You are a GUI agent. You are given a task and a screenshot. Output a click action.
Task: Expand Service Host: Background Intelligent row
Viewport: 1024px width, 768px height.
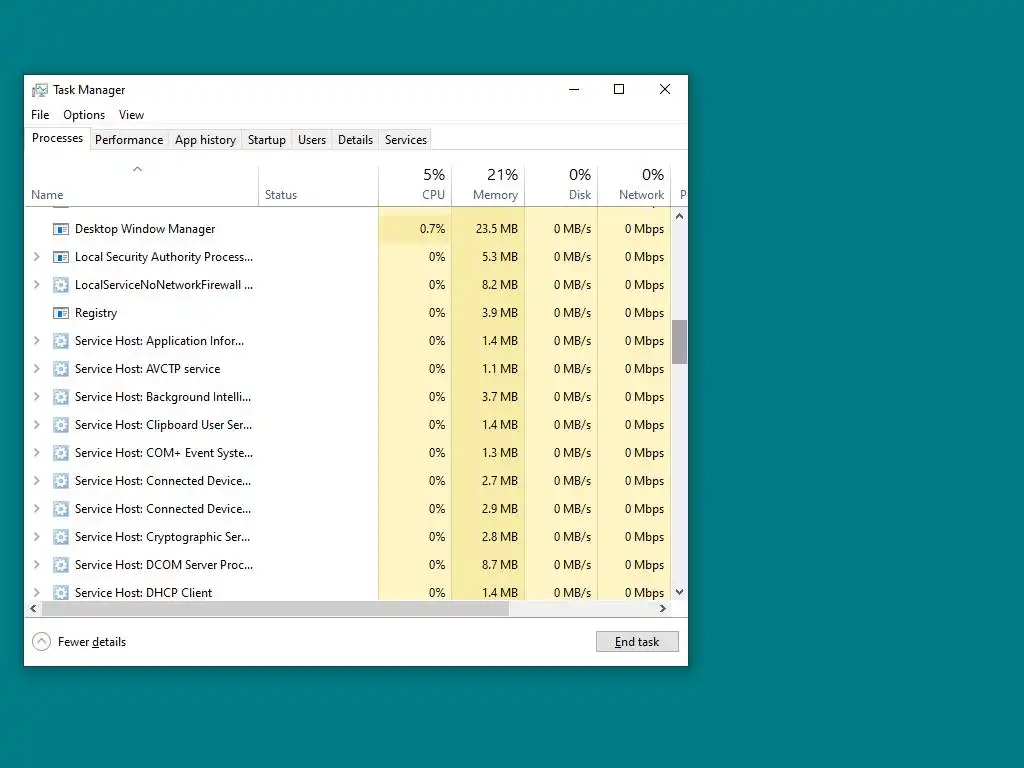coord(37,397)
